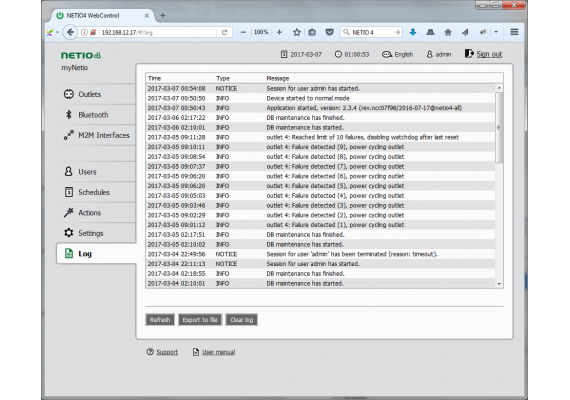Open the User manual link
Viewport: 570px width, 400px height.
[218, 352]
